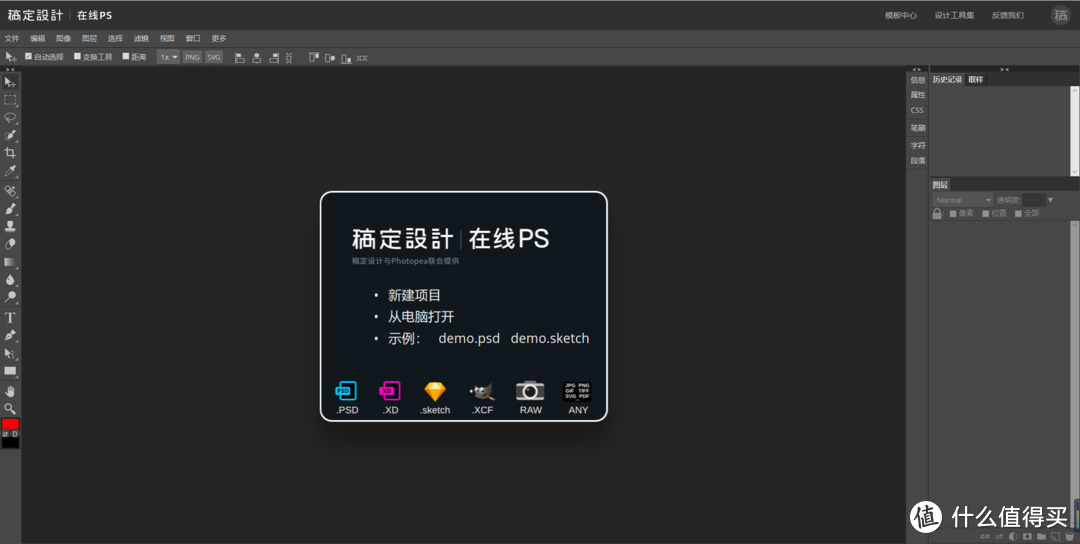Select the Rectangle shape tool
The height and width of the screenshot is (544, 1080).
10,371
